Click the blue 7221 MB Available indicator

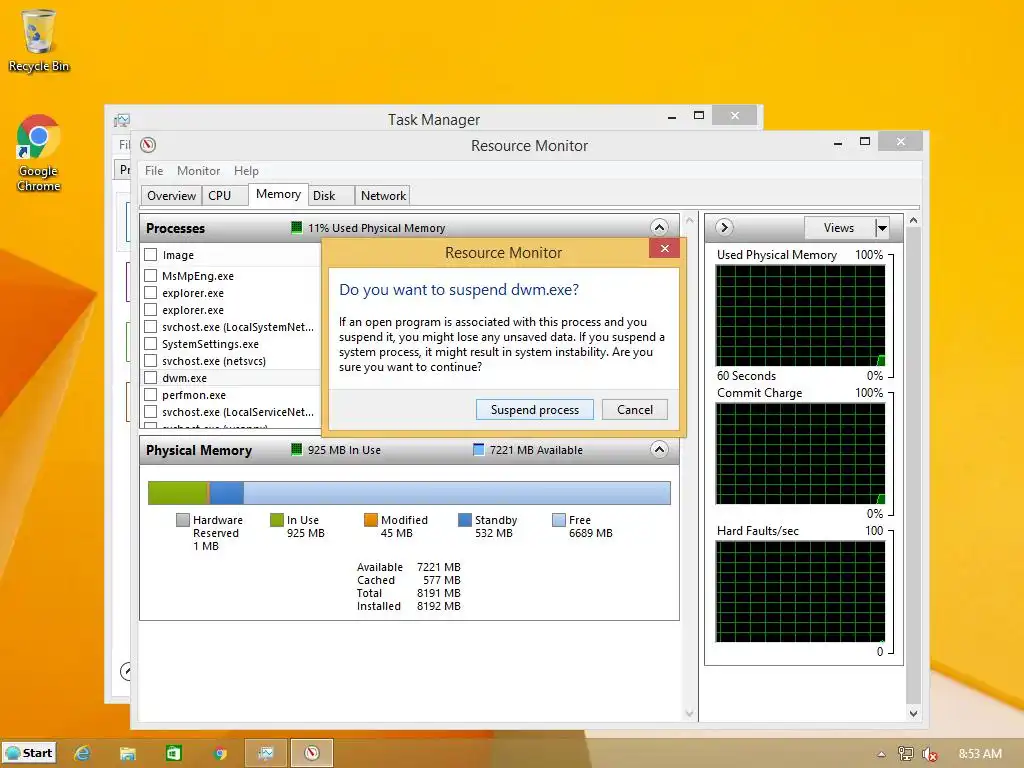point(479,449)
